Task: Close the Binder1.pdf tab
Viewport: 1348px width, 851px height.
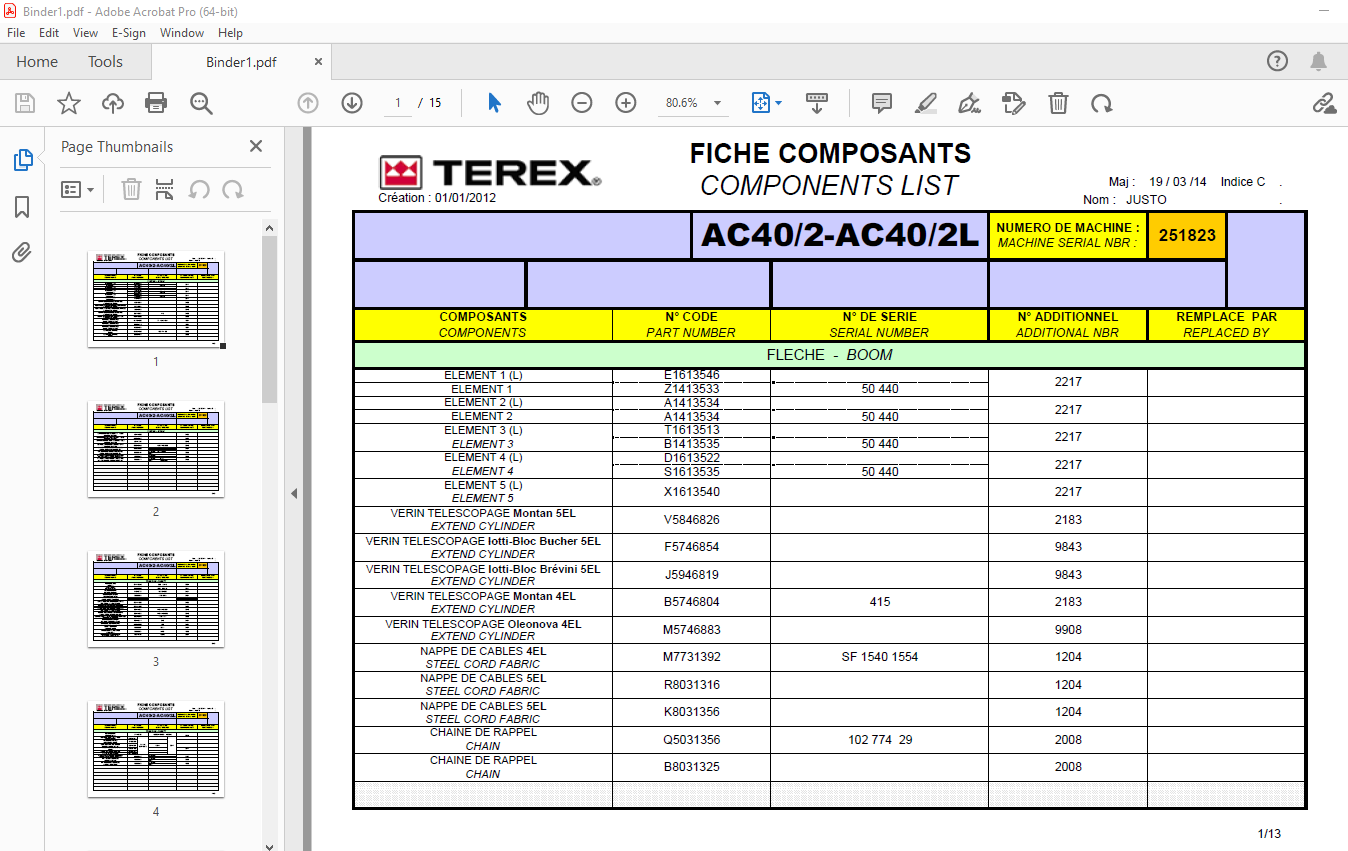Action: [x=319, y=62]
